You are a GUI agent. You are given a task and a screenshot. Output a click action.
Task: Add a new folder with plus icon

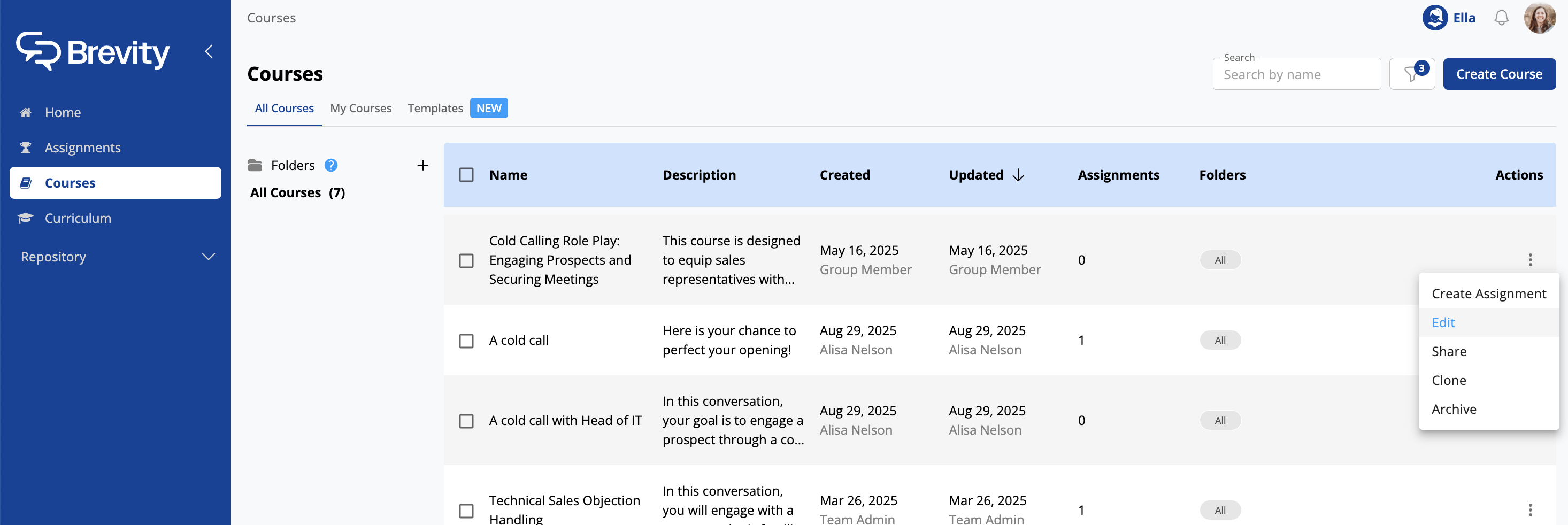point(422,165)
